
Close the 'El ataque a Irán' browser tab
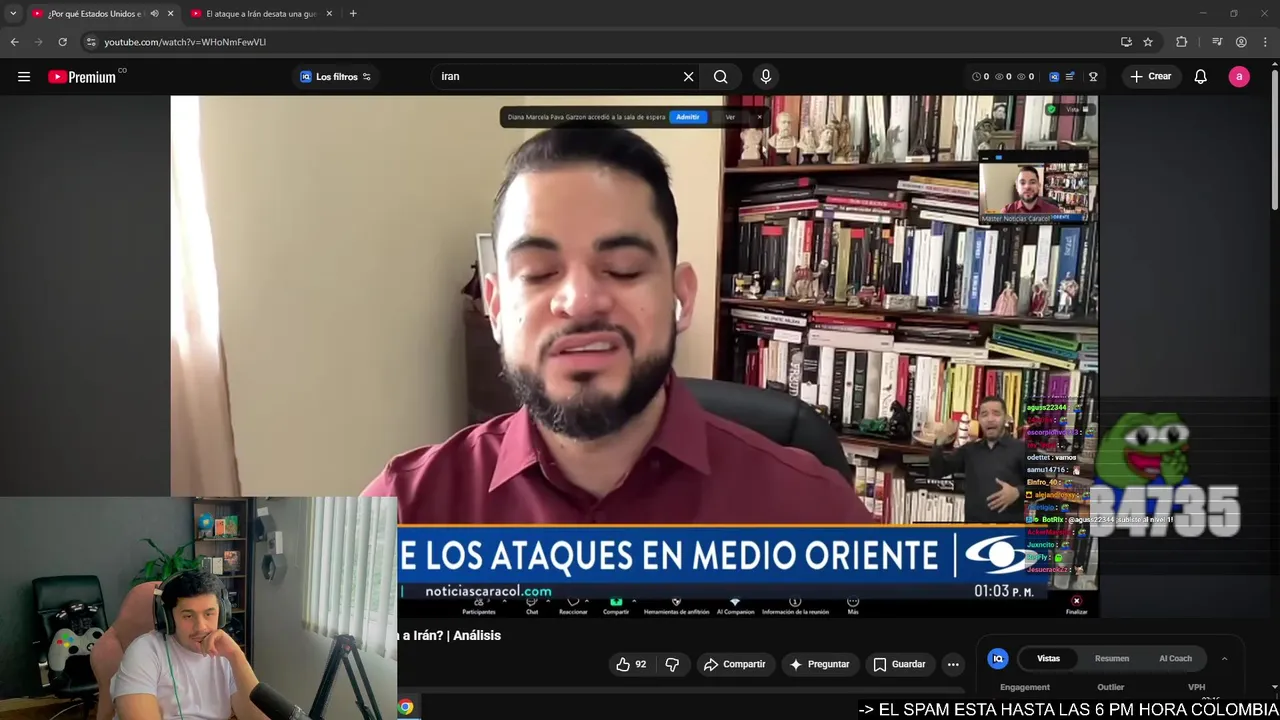(x=329, y=14)
